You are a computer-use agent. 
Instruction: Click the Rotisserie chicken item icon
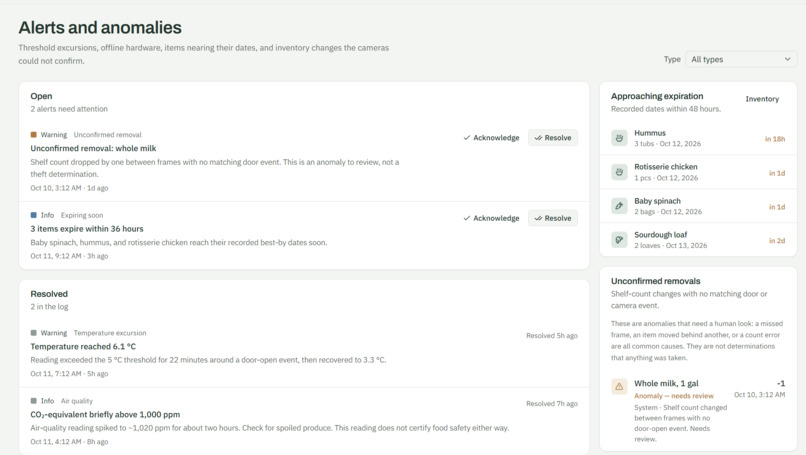click(619, 172)
